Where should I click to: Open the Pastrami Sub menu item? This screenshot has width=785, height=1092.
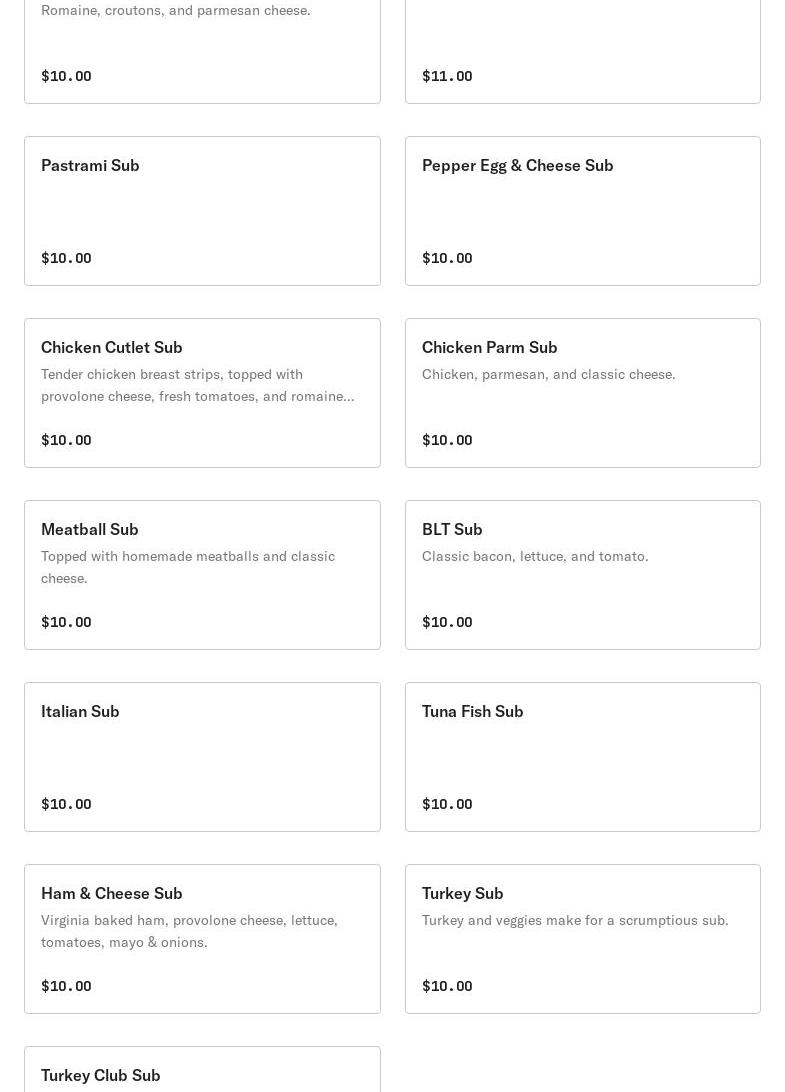[202, 211]
